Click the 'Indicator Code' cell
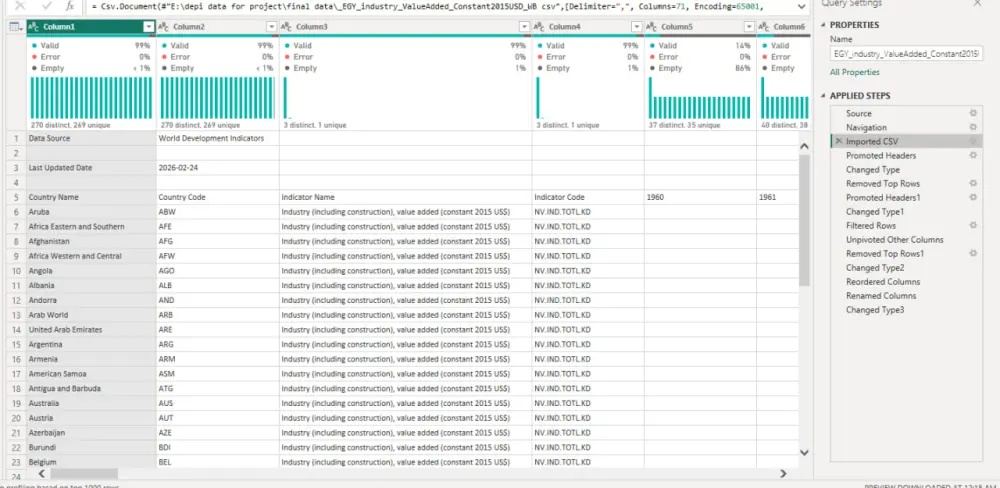The width and height of the screenshot is (1000, 488). (588, 197)
